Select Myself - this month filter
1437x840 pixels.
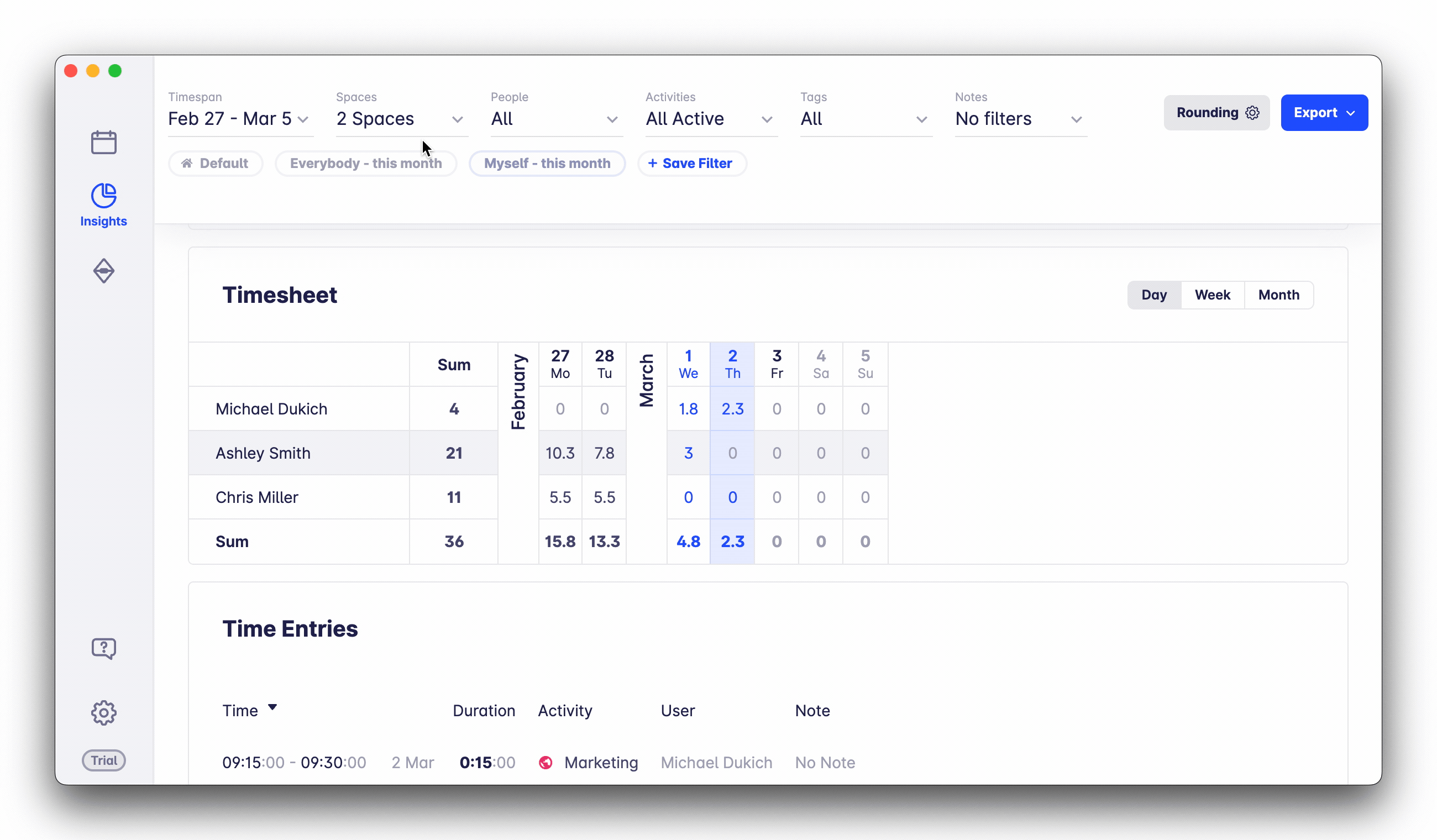click(x=547, y=164)
